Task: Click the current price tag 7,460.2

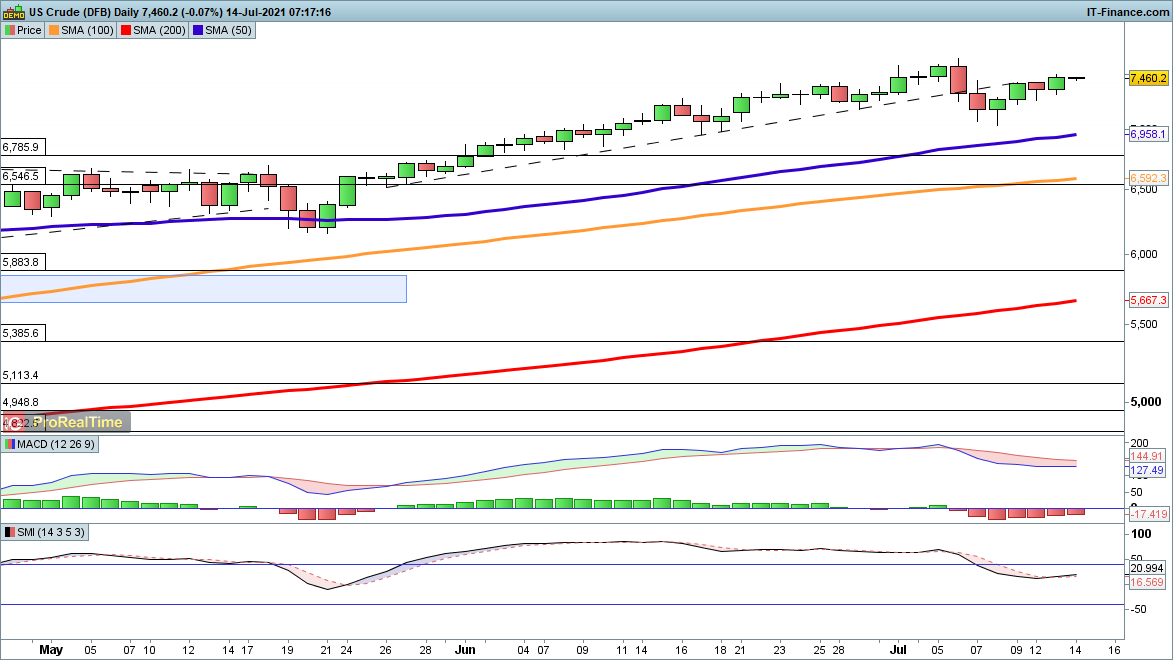Action: [x=1148, y=78]
